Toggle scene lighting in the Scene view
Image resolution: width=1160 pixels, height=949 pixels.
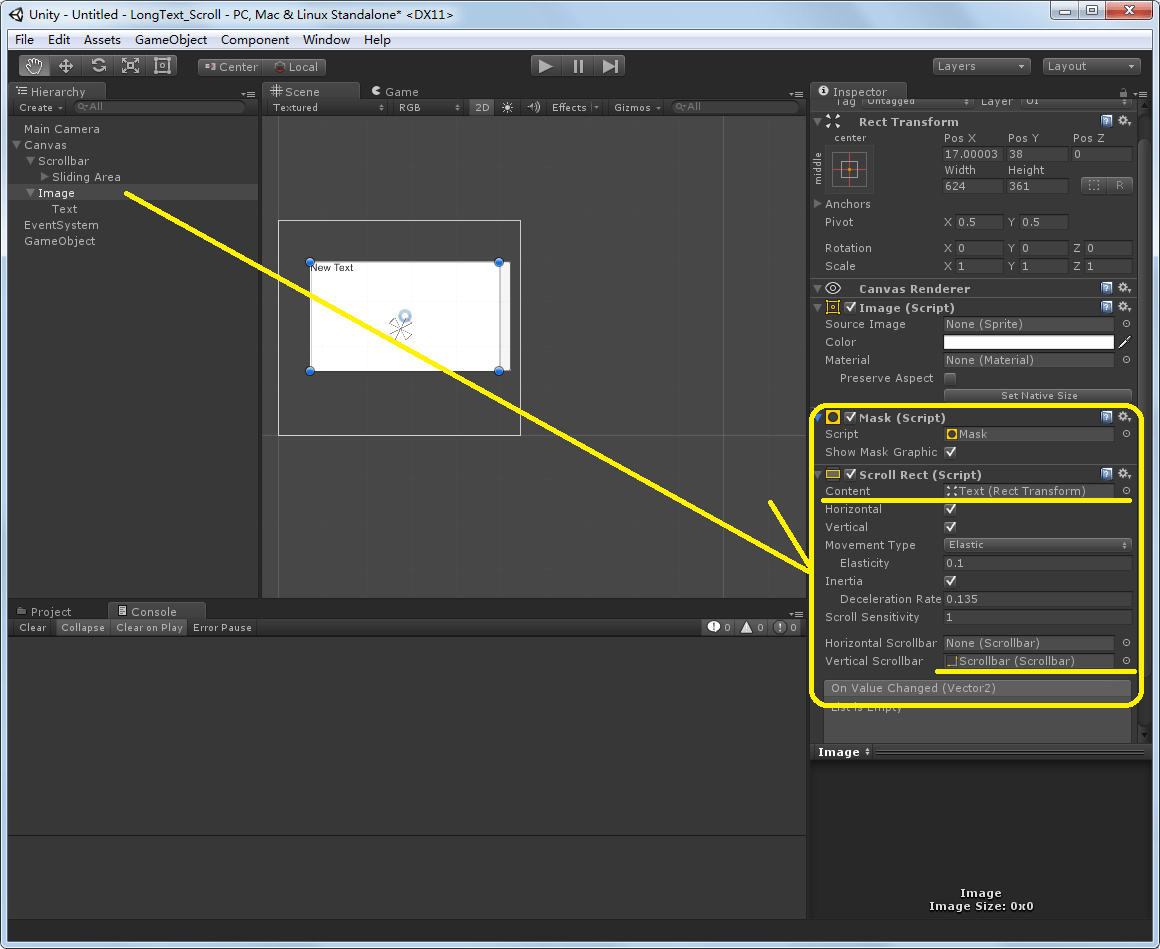(x=508, y=107)
